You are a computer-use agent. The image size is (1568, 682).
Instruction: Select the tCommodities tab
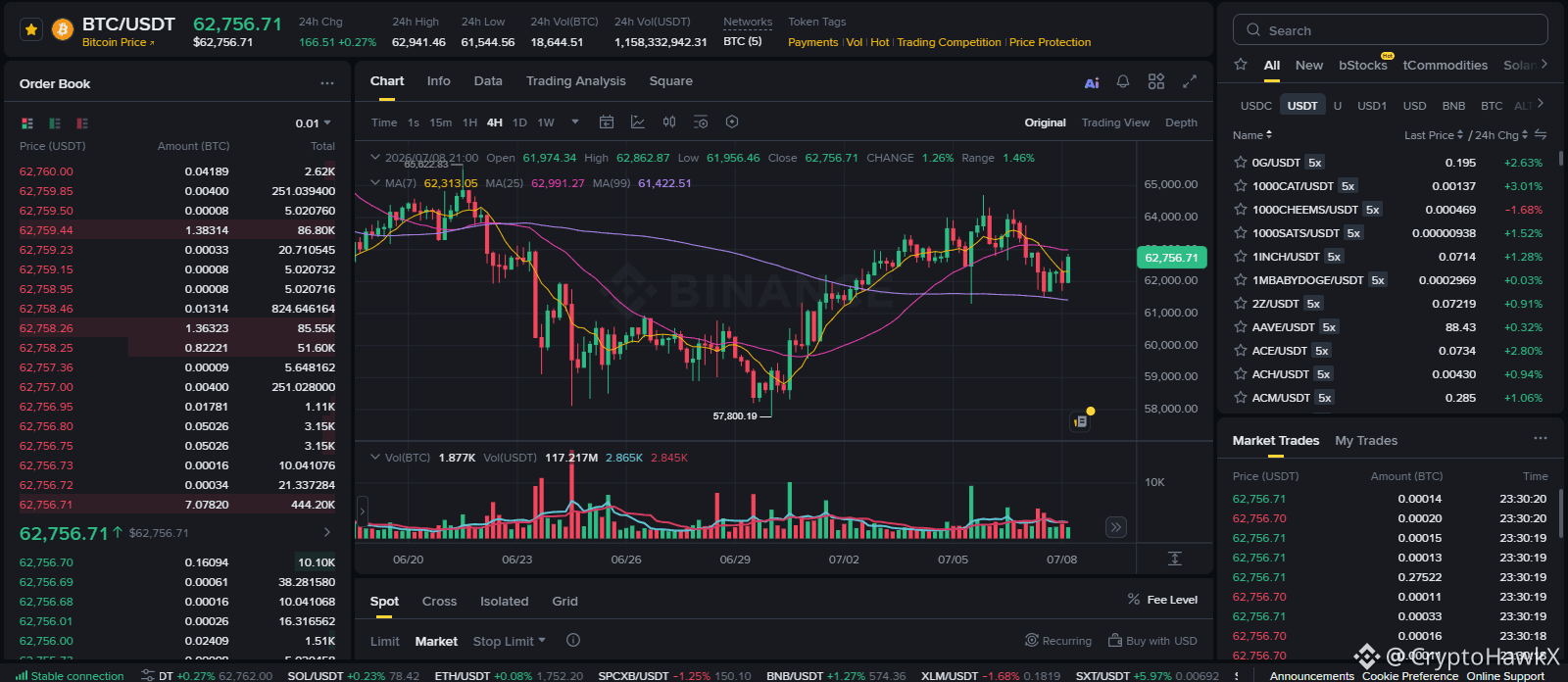(1445, 65)
